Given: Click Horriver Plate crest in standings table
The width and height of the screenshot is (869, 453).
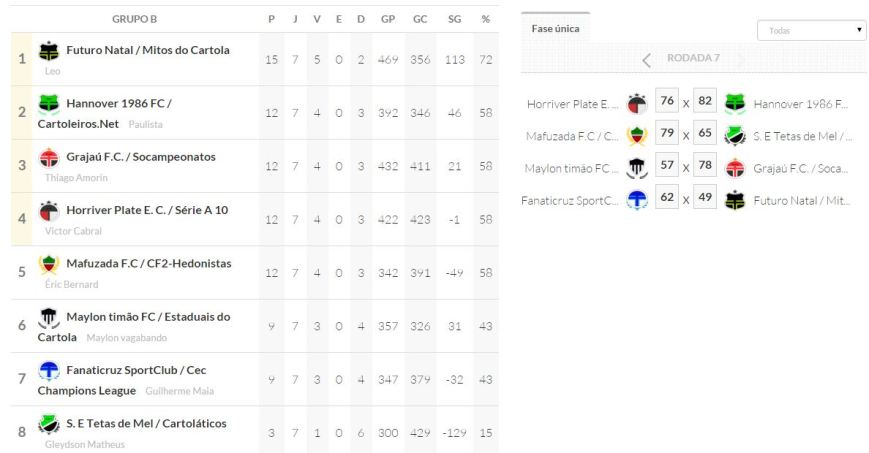Looking at the screenshot, I should (49, 210).
